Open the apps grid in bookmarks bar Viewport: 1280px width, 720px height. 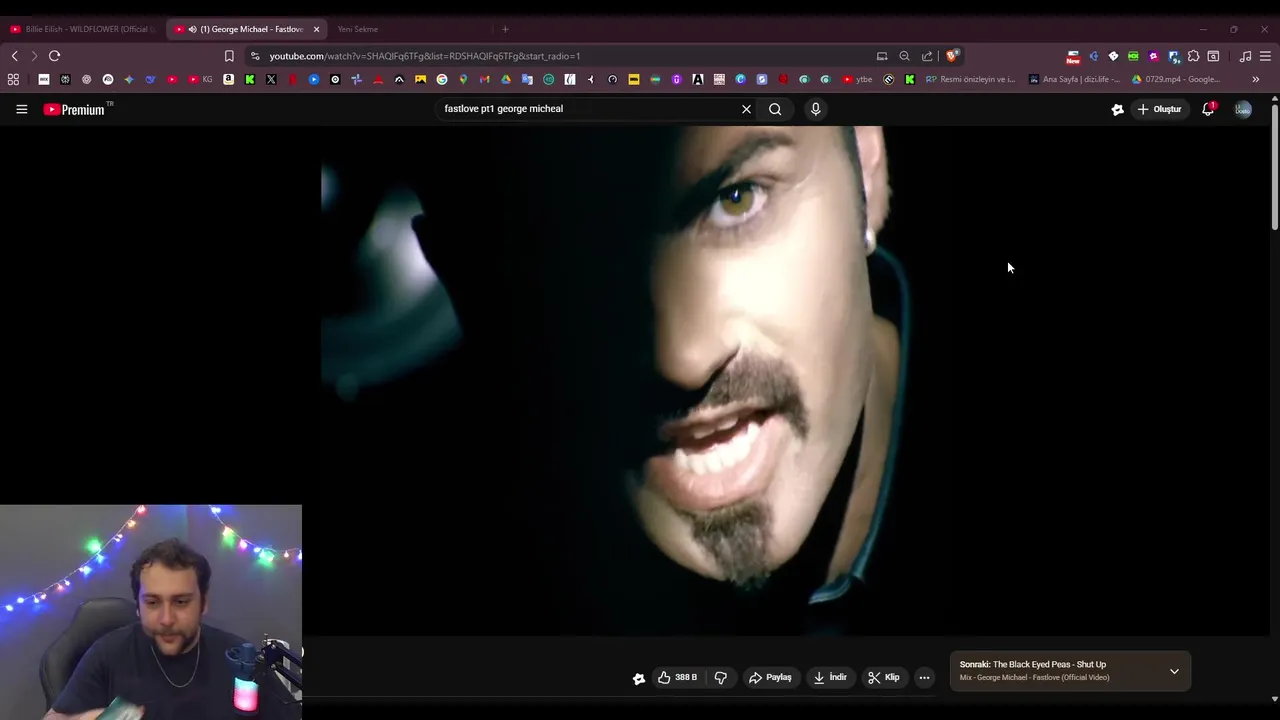point(13,79)
